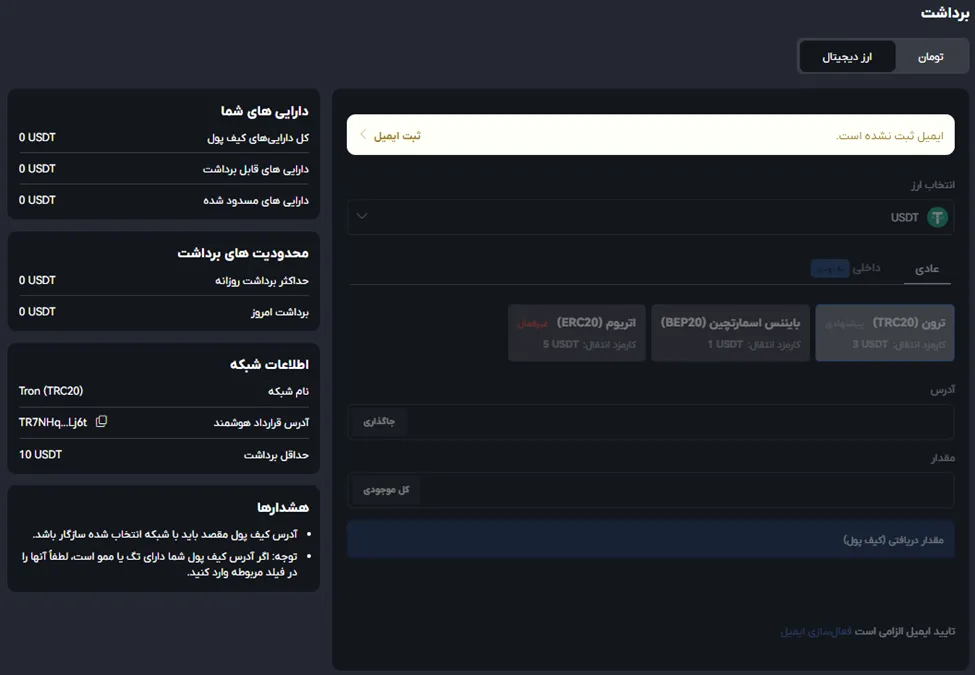Click the ثبت ایمیل register email link
975x675 pixels.
(x=397, y=135)
